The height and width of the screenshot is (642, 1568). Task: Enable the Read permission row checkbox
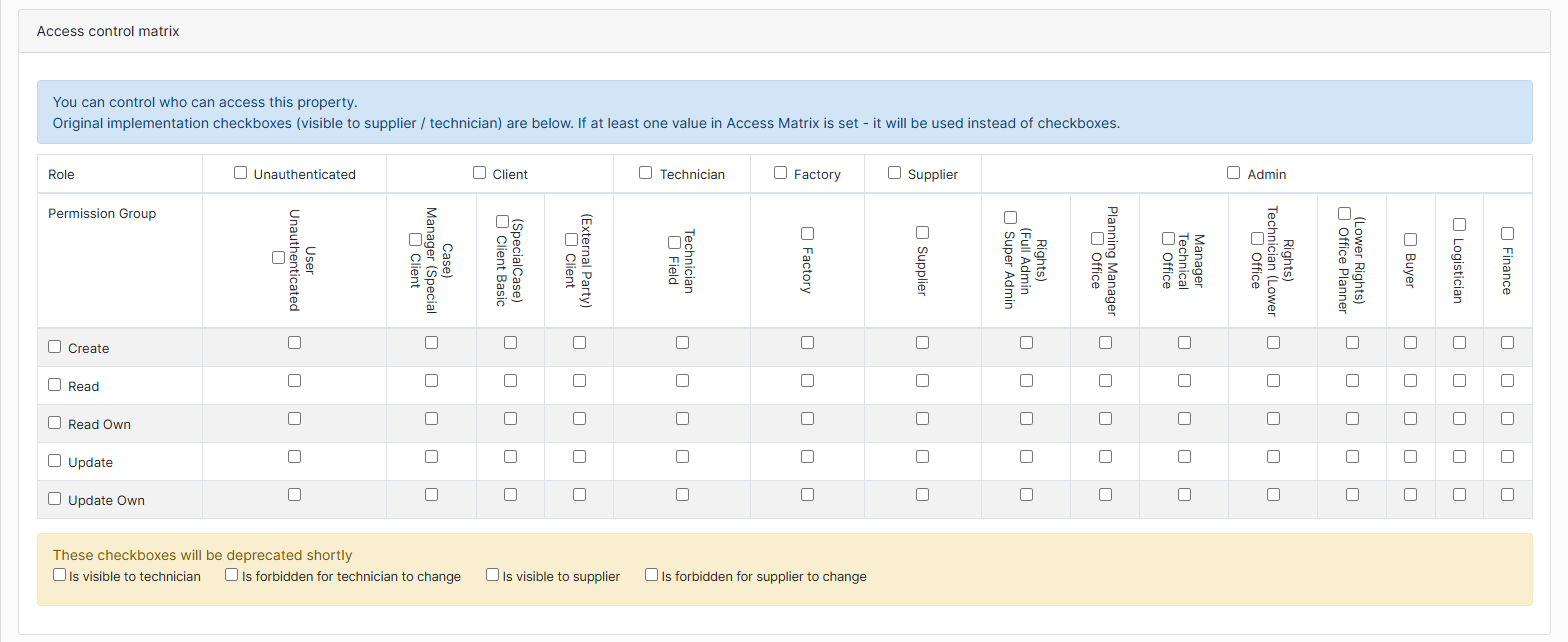[55, 384]
